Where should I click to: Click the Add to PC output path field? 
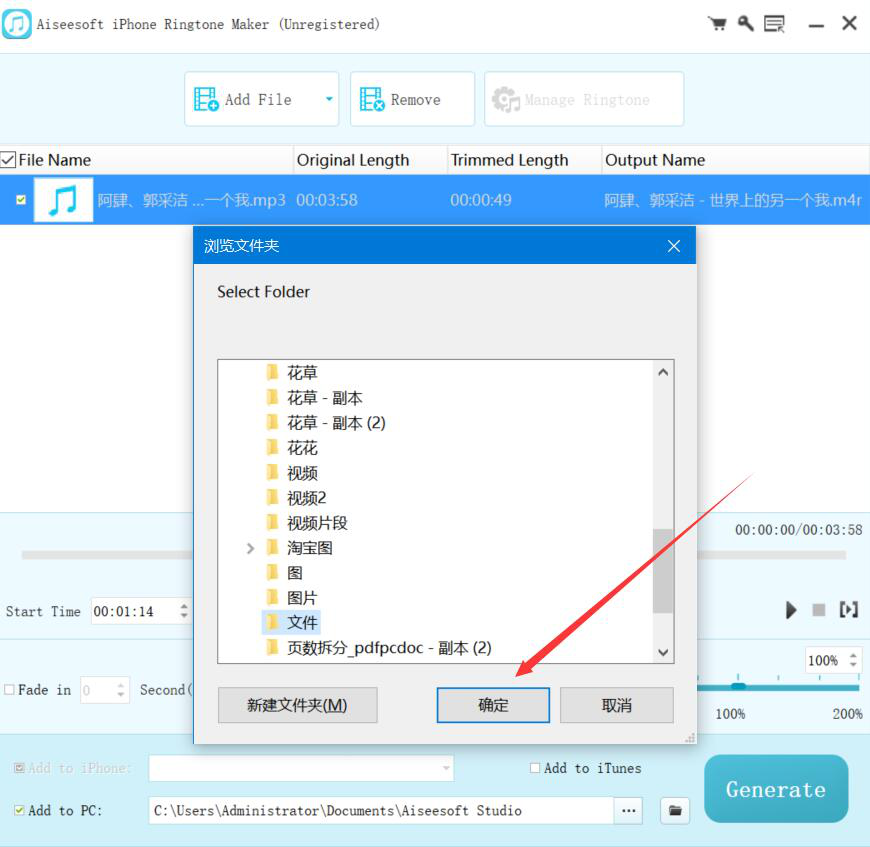[381, 810]
